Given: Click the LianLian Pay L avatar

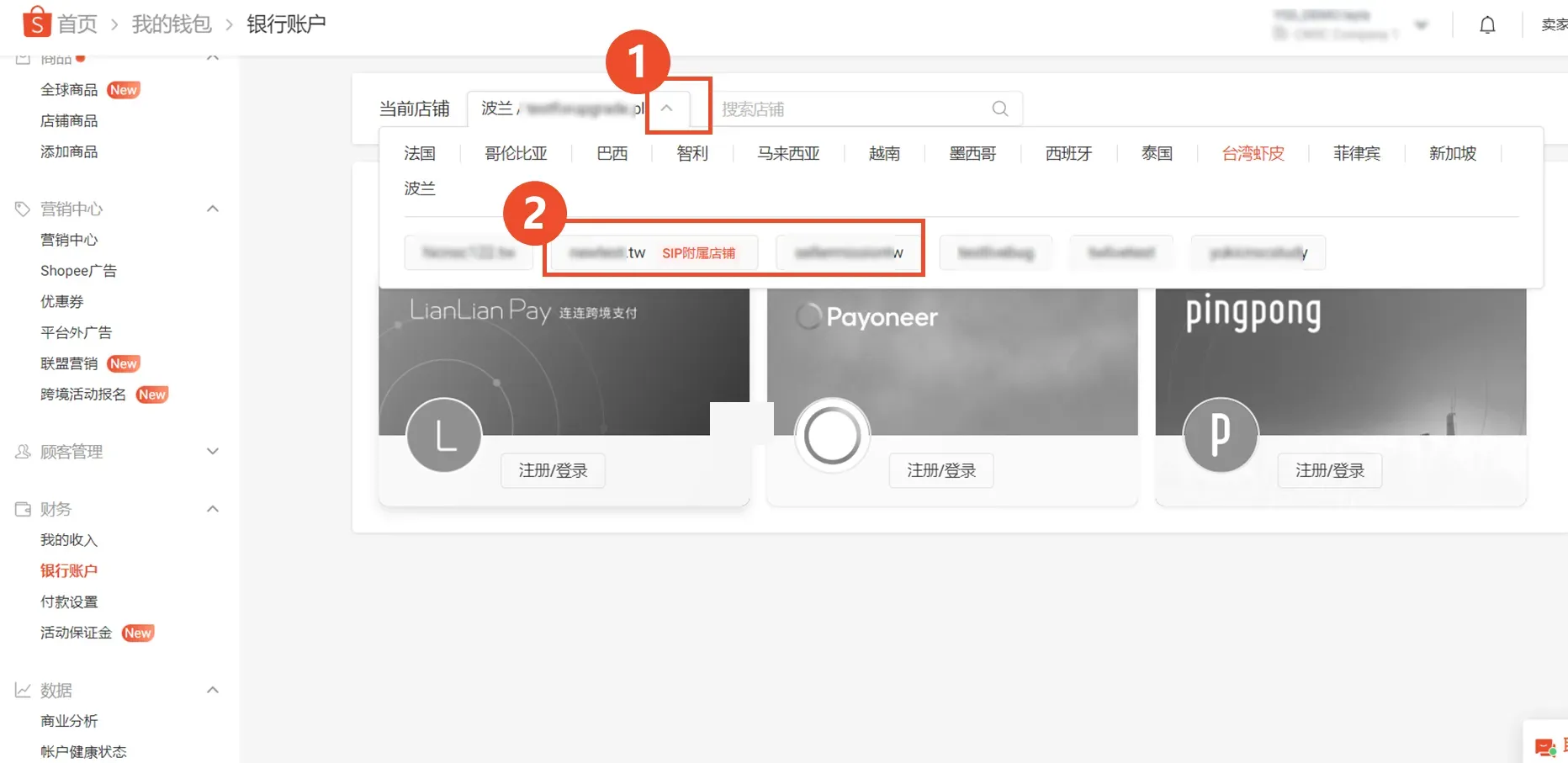Looking at the screenshot, I should pos(443,435).
